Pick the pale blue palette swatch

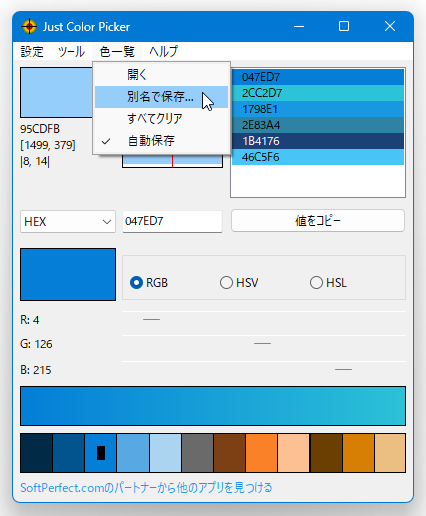point(165,453)
